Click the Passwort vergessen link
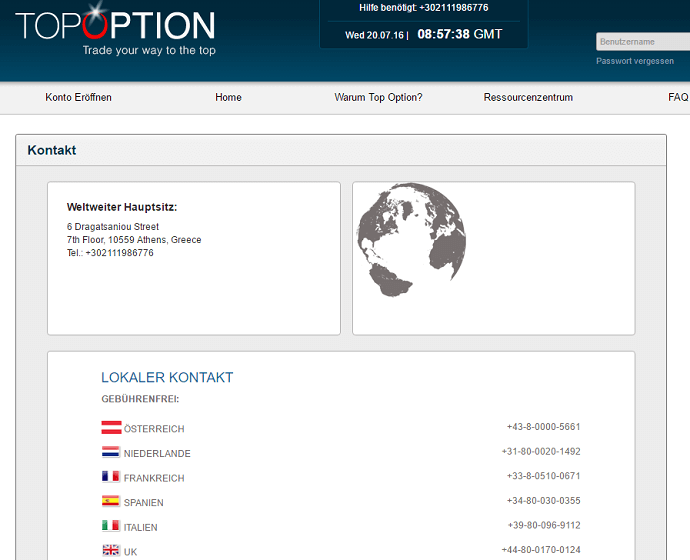 (635, 61)
